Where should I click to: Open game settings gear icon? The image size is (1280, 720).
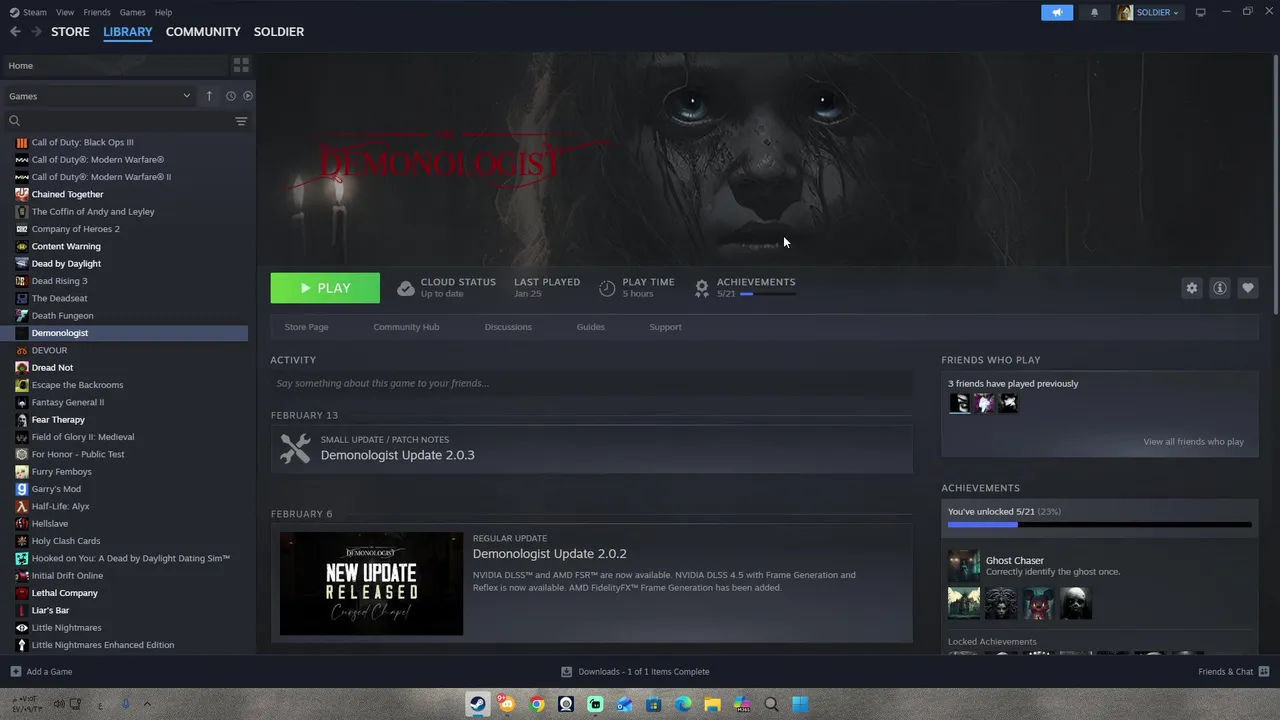(1191, 288)
